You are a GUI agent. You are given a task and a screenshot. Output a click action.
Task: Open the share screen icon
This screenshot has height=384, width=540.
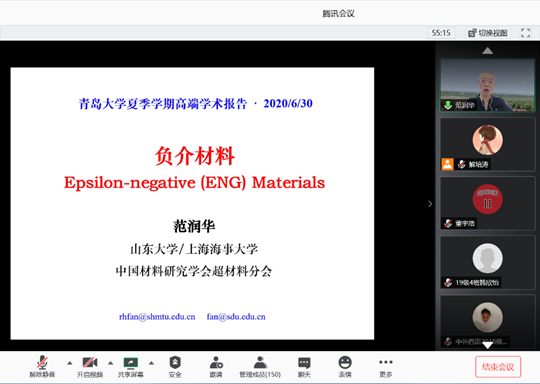pyautogui.click(x=131, y=366)
